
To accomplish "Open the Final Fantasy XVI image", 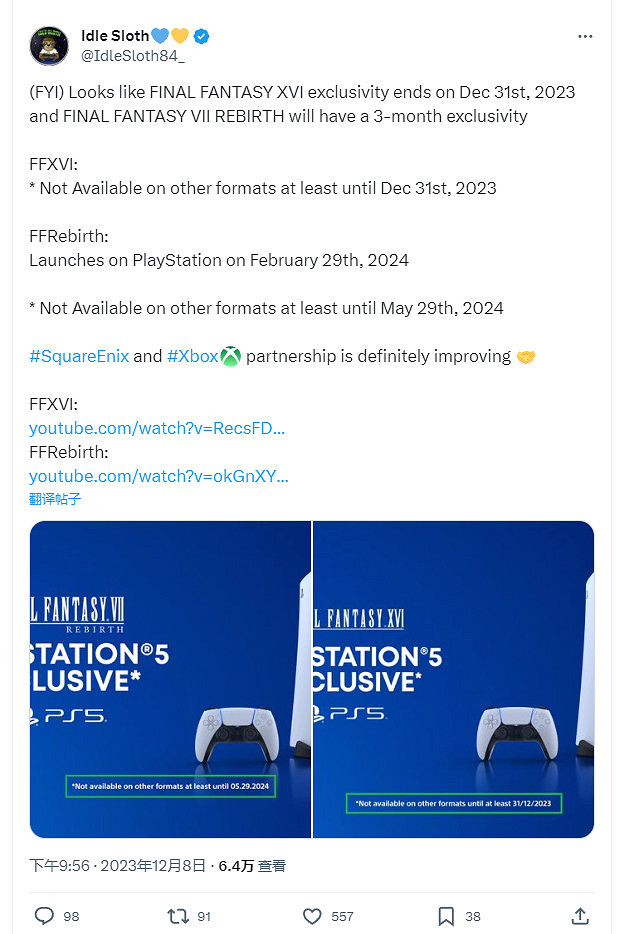I will coord(454,679).
